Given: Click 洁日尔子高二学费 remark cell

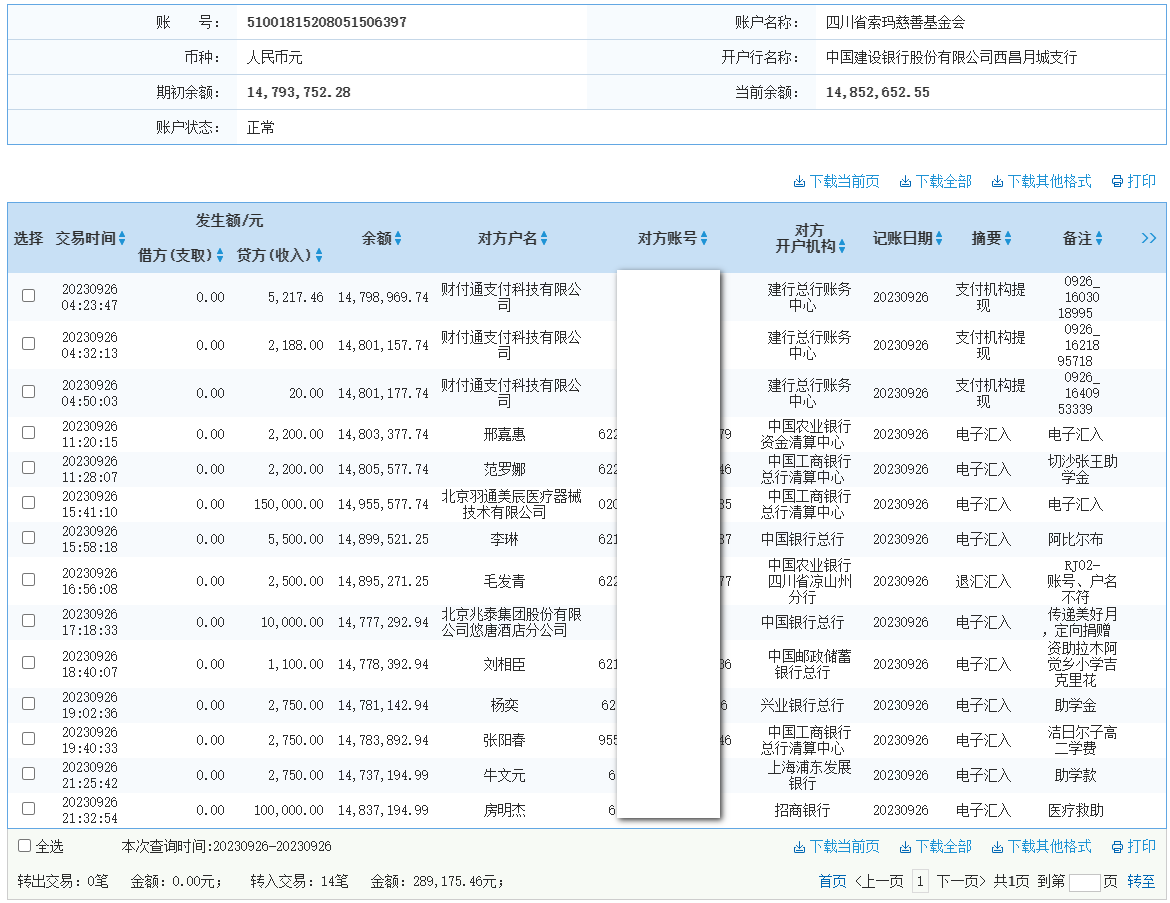Looking at the screenshot, I should pyautogui.click(x=1082, y=740).
